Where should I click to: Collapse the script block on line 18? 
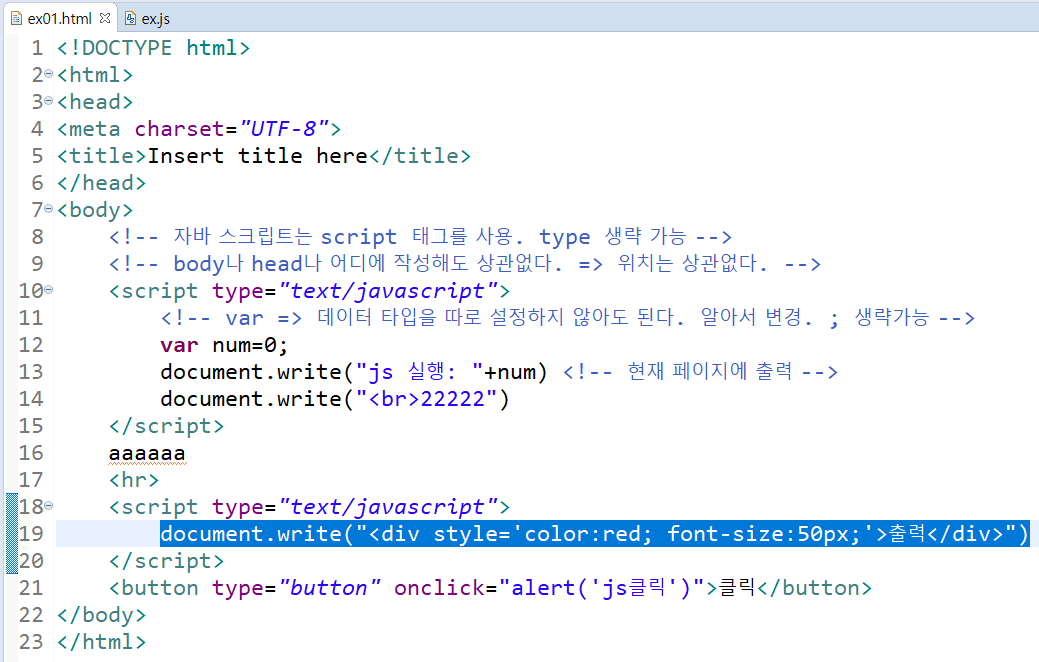pos(48,506)
